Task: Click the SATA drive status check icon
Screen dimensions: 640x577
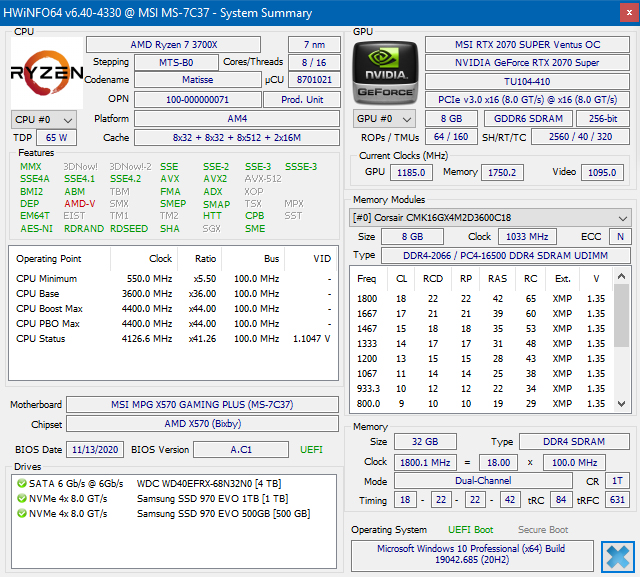Action: (x=22, y=484)
